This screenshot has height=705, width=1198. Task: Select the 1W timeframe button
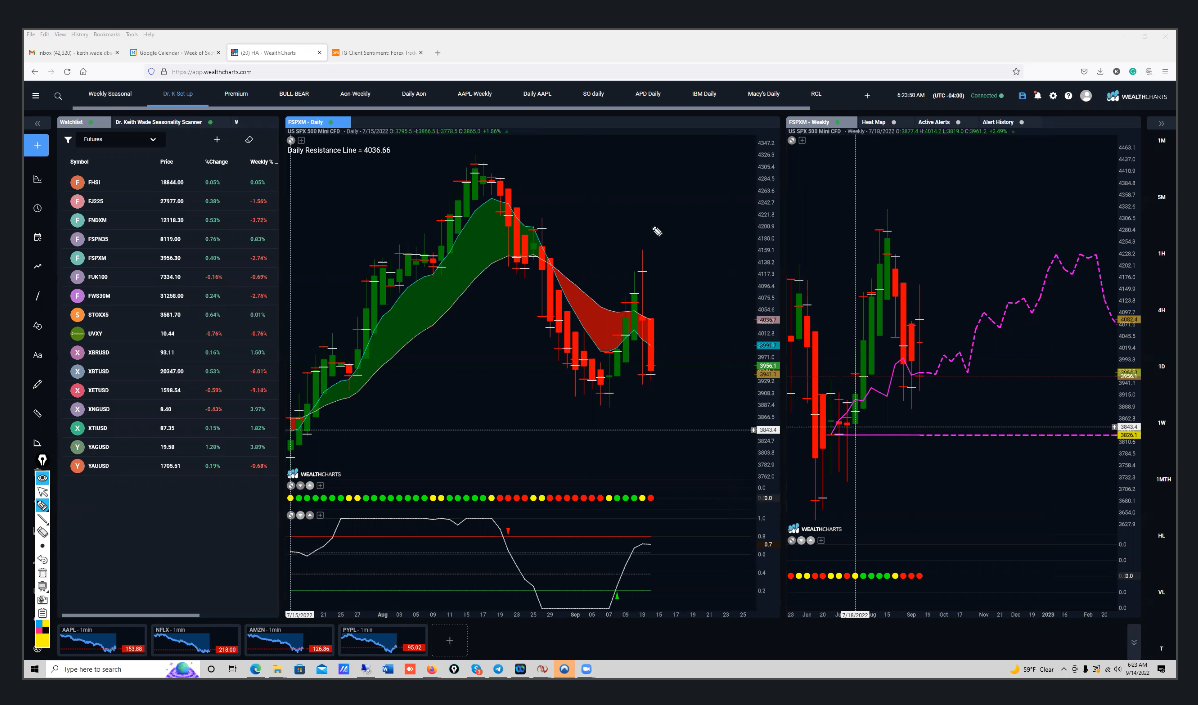(1161, 423)
